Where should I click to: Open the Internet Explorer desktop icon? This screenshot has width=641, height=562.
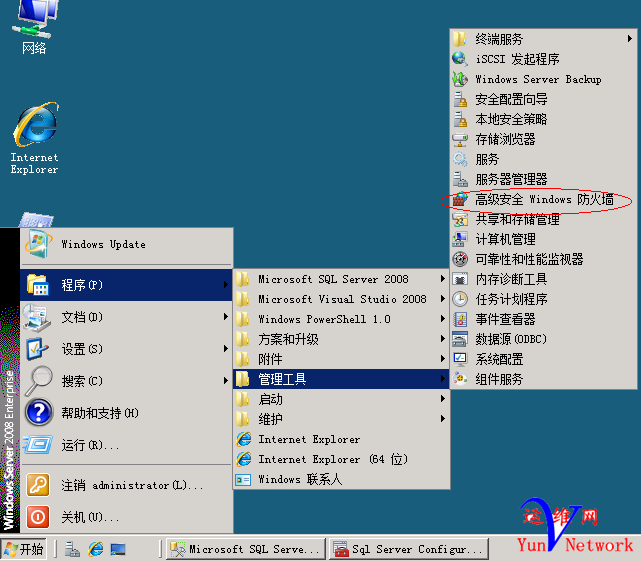pyautogui.click(x=35, y=138)
